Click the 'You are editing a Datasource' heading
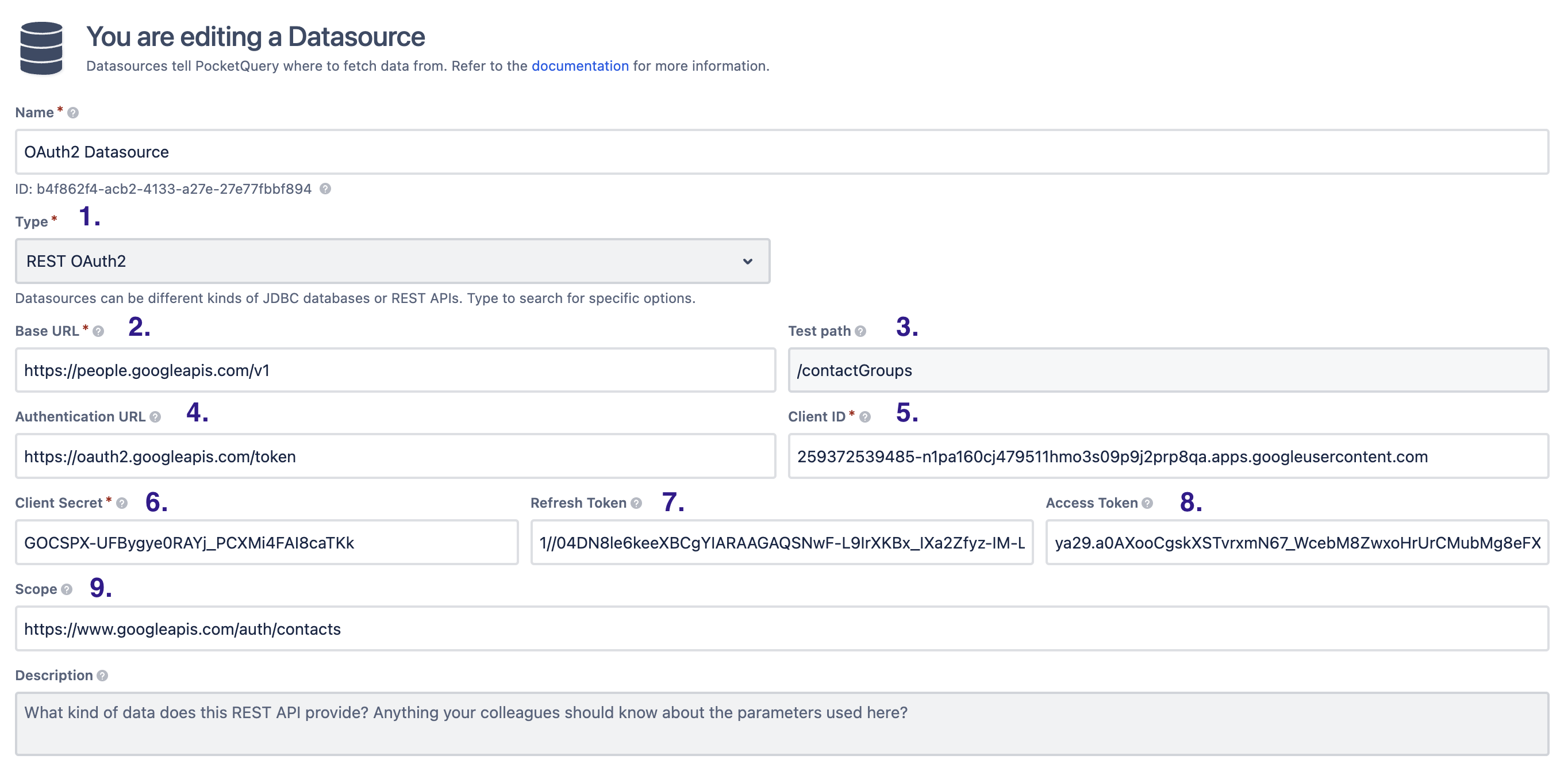The width and height of the screenshot is (1568, 767). [x=256, y=37]
